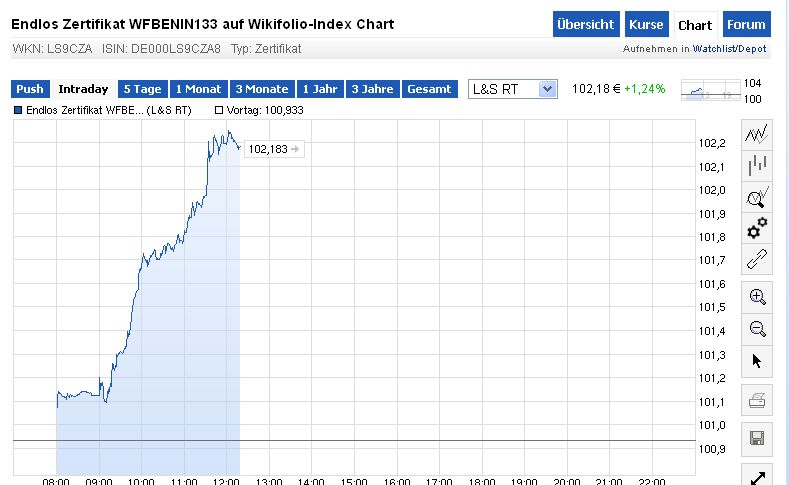789x485 pixels.
Task: Toggle the Vortag legend box
Action: pos(219,110)
